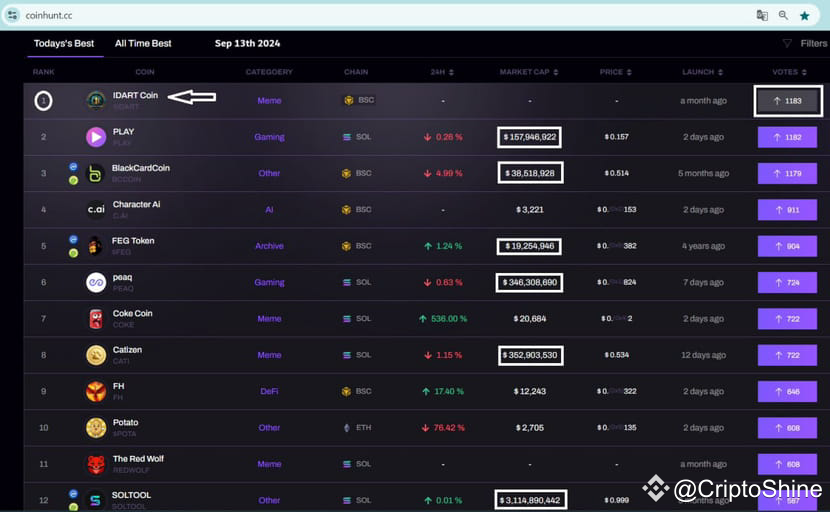The width and height of the screenshot is (830, 512).
Task: Click the BSC chain icon for IDART Coin
Action: point(349,100)
